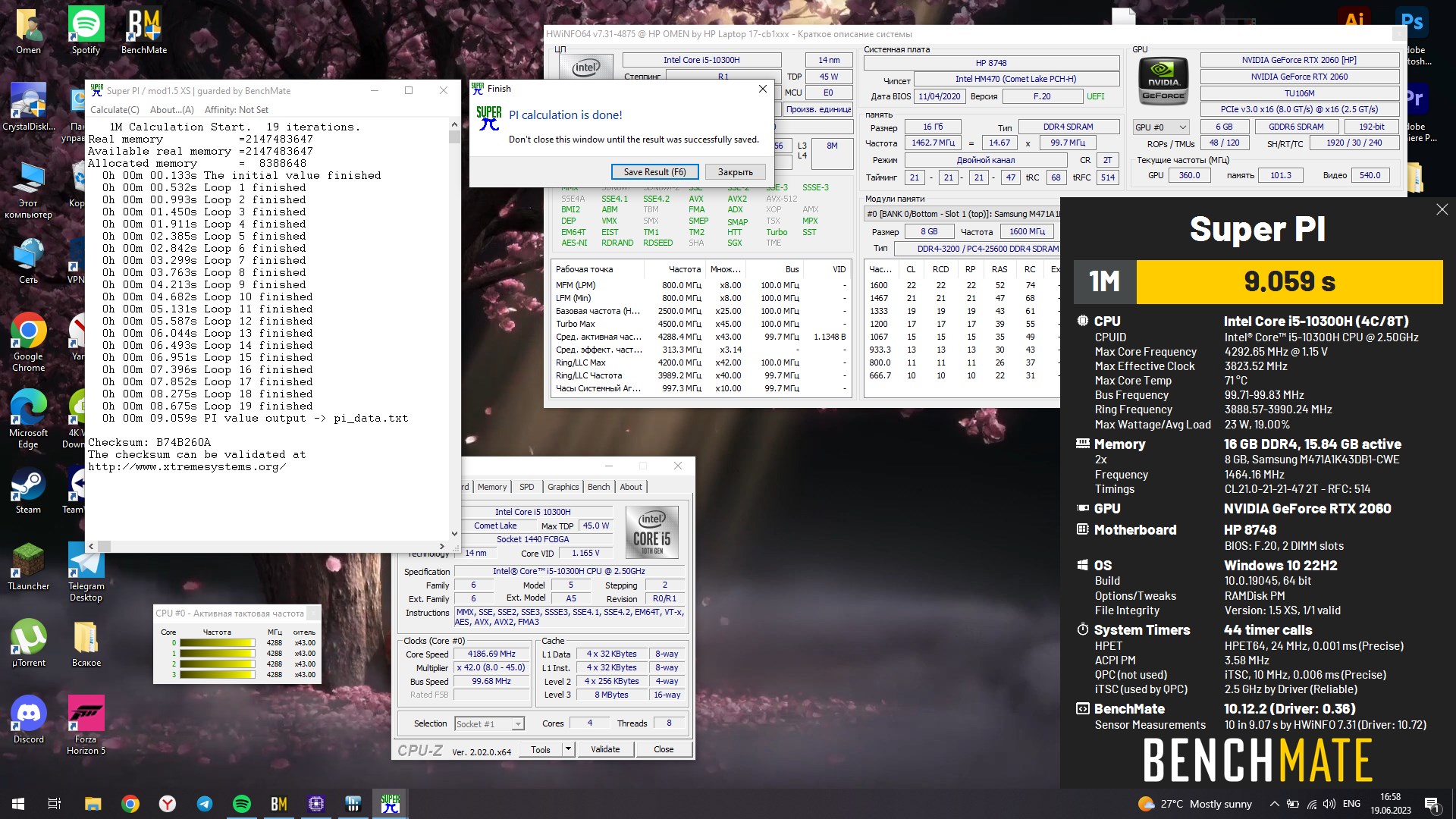Open About tab in CPU-Z
1456x819 pixels.
(630, 487)
